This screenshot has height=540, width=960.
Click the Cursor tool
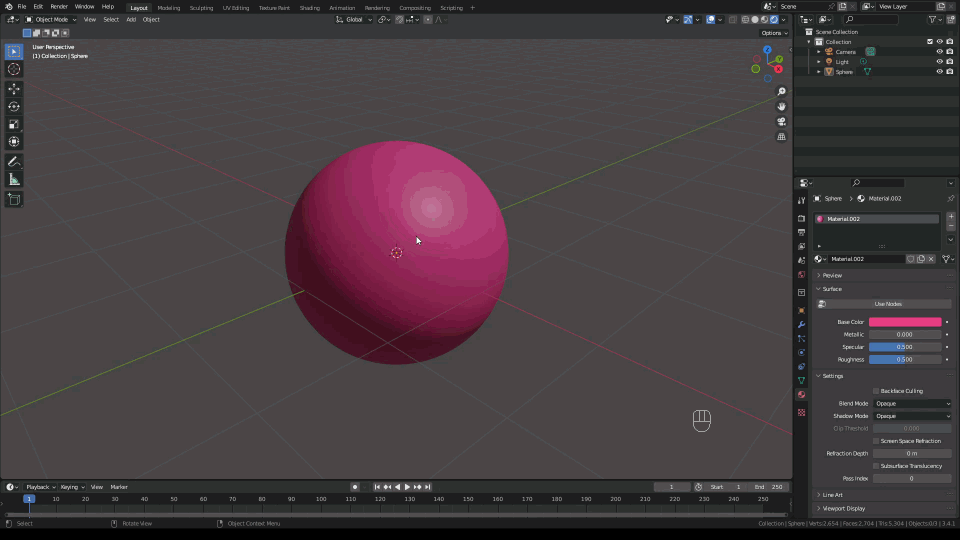click(x=14, y=69)
